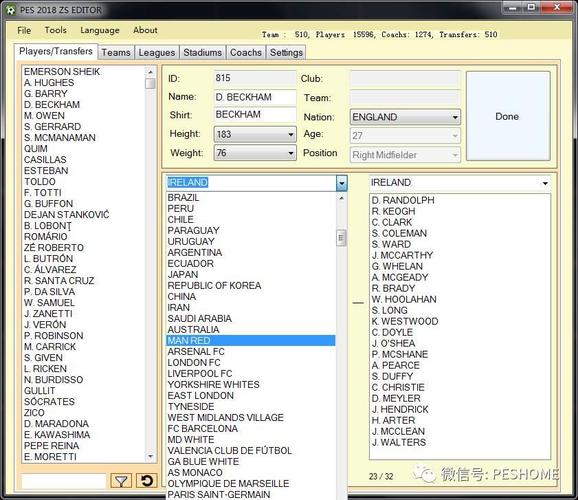This screenshot has height=500, width=578.
Task: Select YORKSHIRE WHITES in team list
Action: pos(251,385)
